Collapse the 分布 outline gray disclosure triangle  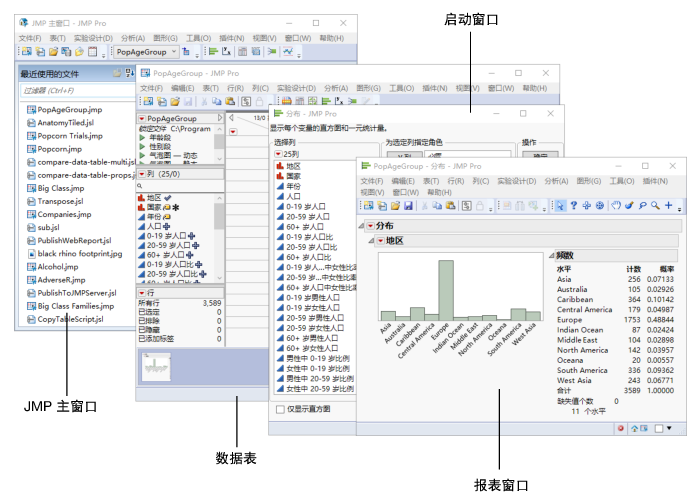[362, 226]
